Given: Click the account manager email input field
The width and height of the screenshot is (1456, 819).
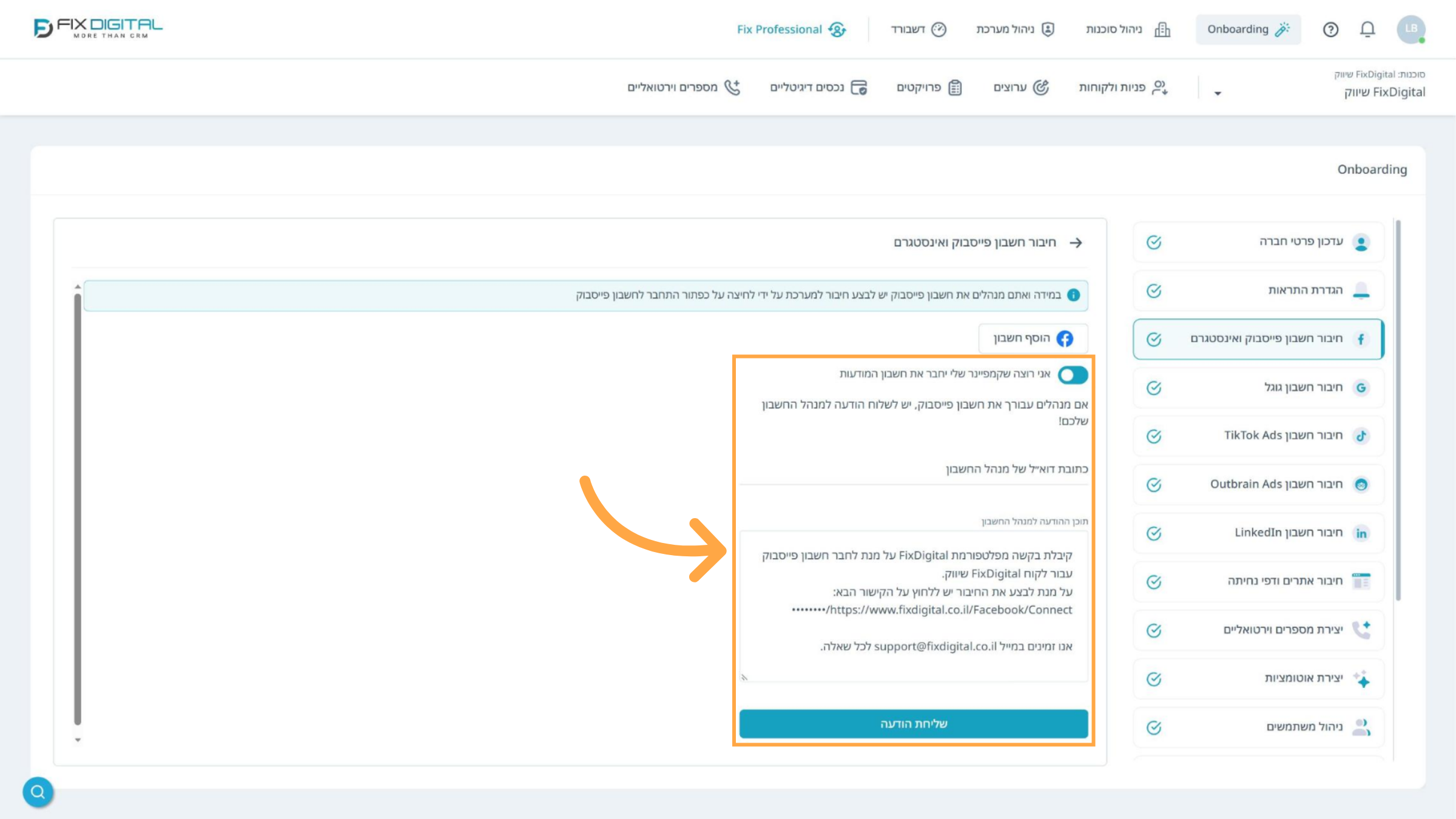Looking at the screenshot, I should tap(914, 469).
